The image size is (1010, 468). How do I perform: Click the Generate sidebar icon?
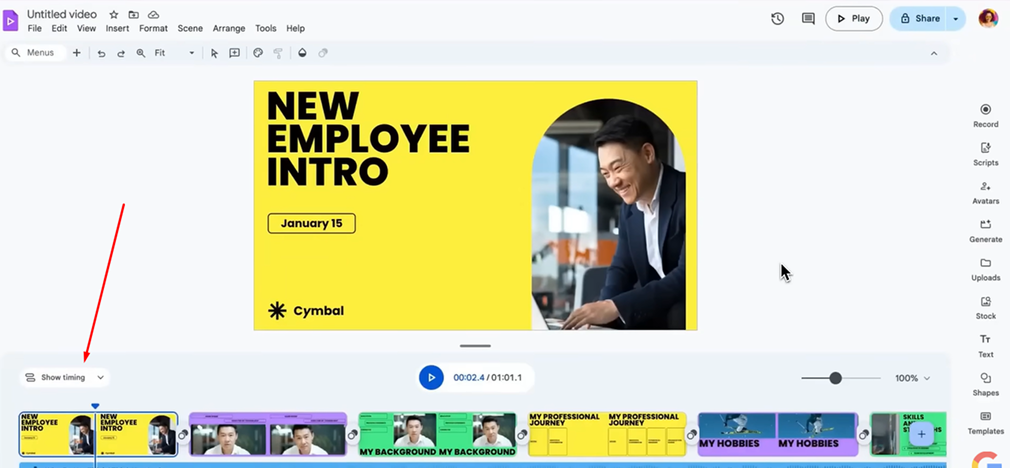[x=985, y=230]
